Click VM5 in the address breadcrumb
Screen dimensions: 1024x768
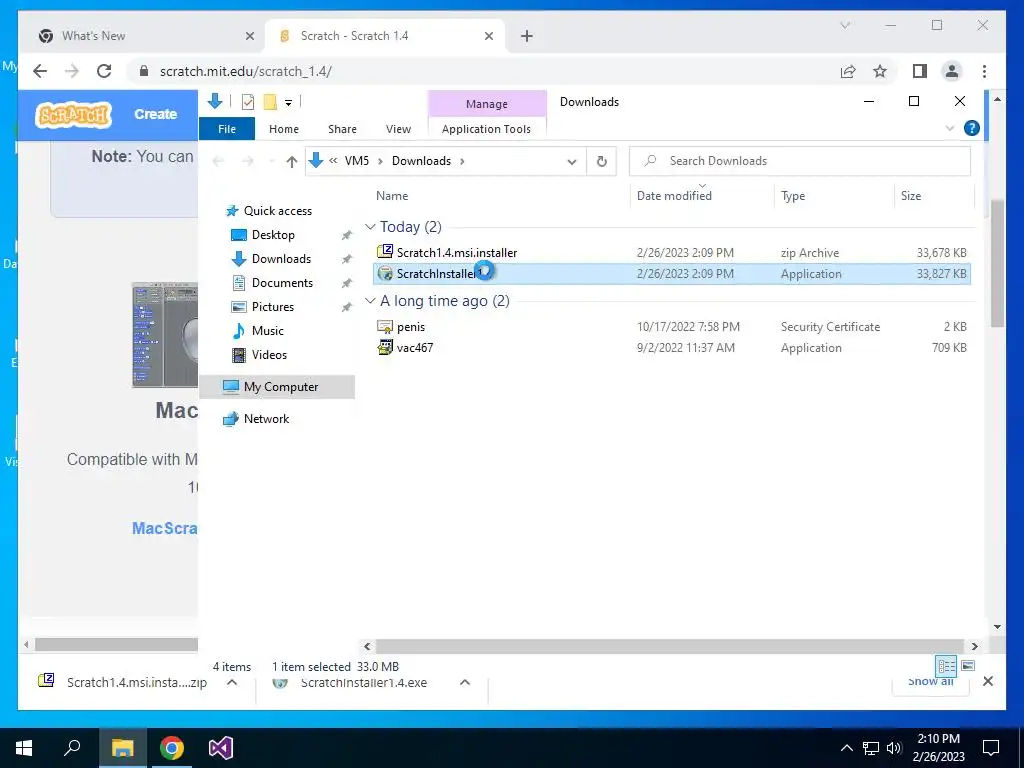pyautogui.click(x=357, y=161)
